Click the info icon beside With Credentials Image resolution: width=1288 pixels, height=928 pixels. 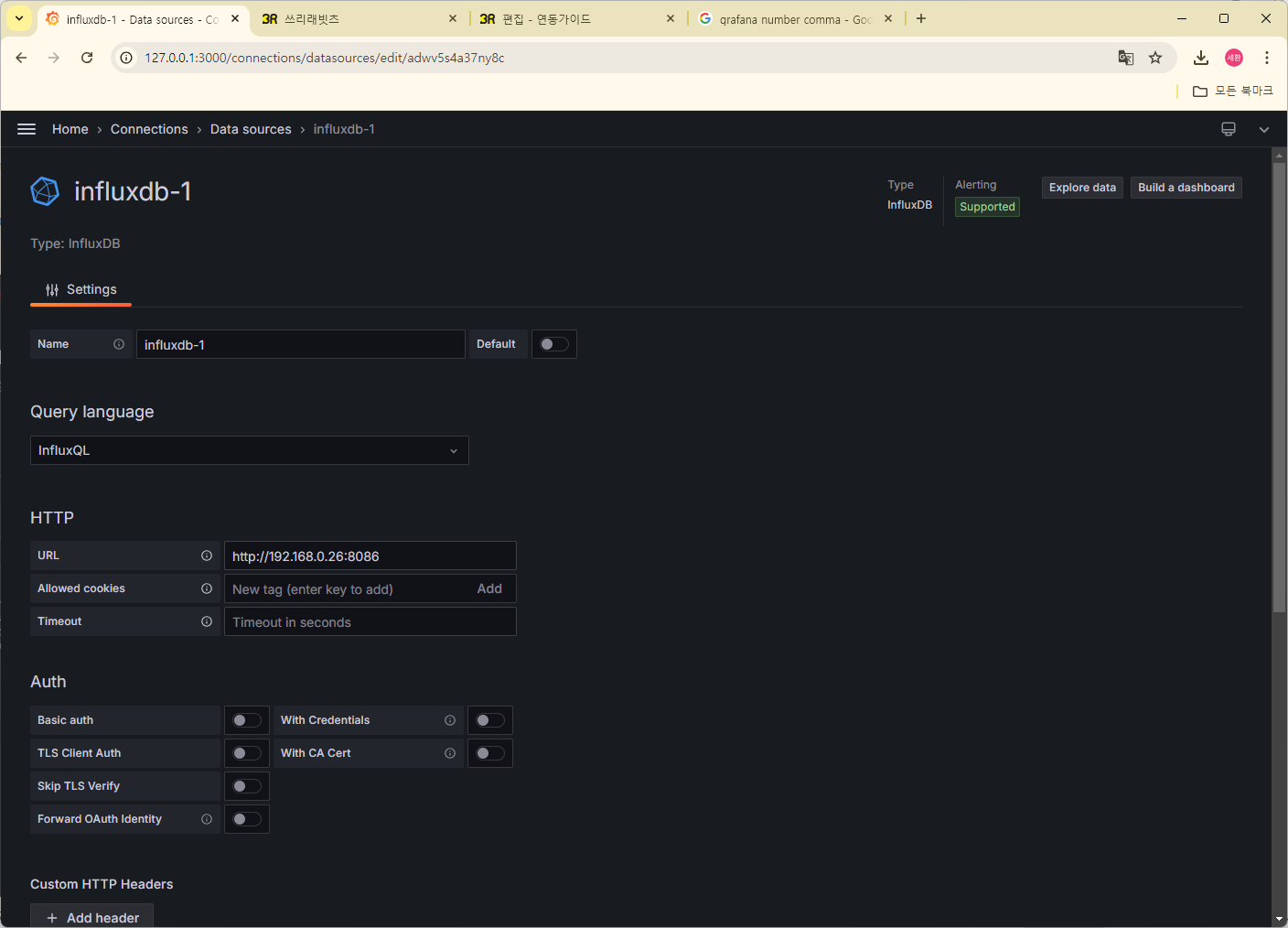450,720
